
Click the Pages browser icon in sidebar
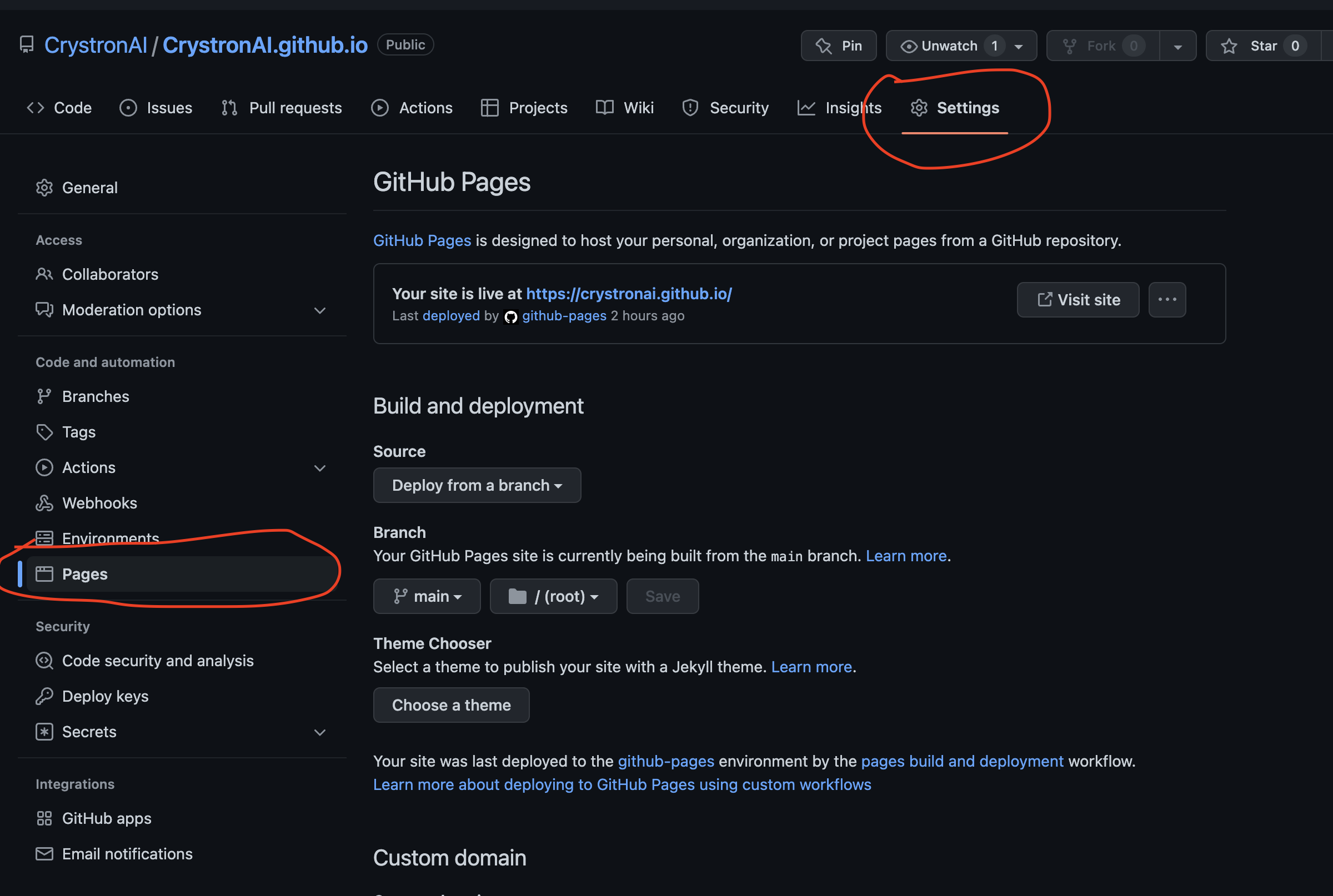tap(44, 573)
